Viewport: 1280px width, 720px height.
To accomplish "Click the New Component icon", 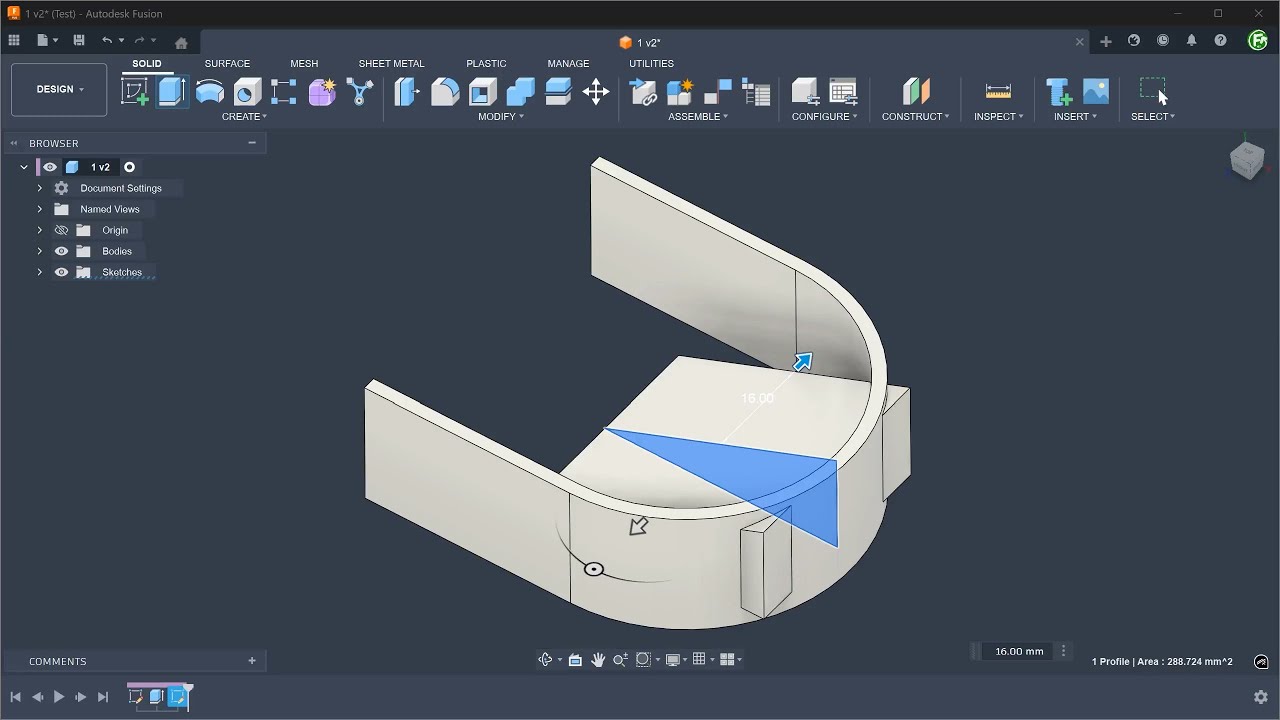I will [x=680, y=92].
